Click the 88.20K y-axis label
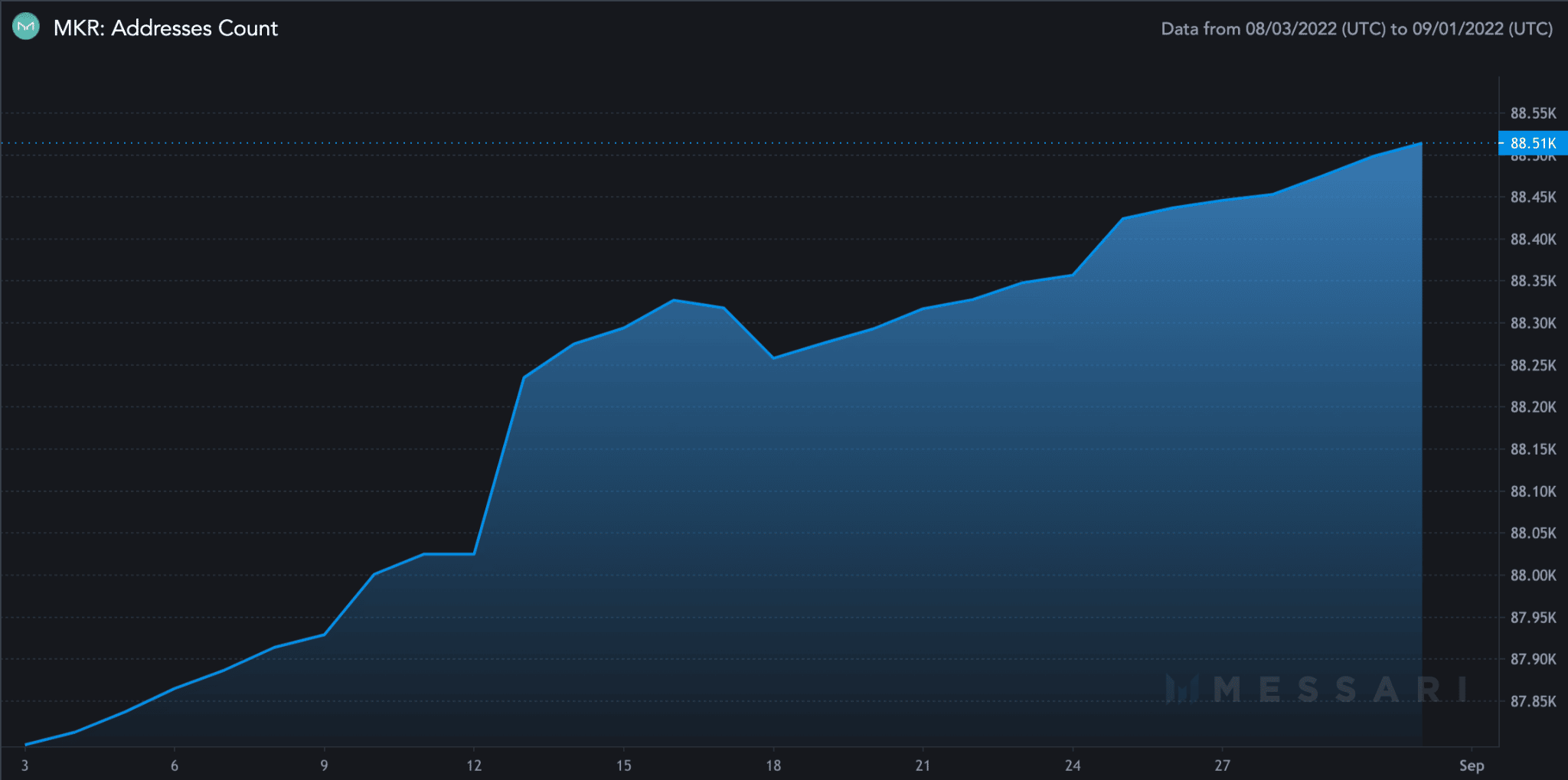Screen dimensions: 1568x780 tap(1533, 407)
